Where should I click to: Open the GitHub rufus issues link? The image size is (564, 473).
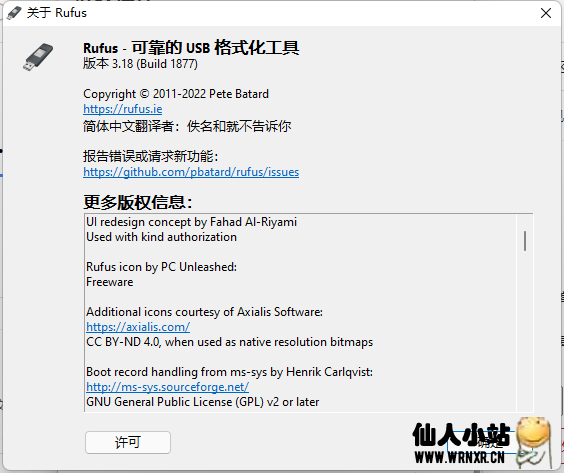(x=191, y=172)
